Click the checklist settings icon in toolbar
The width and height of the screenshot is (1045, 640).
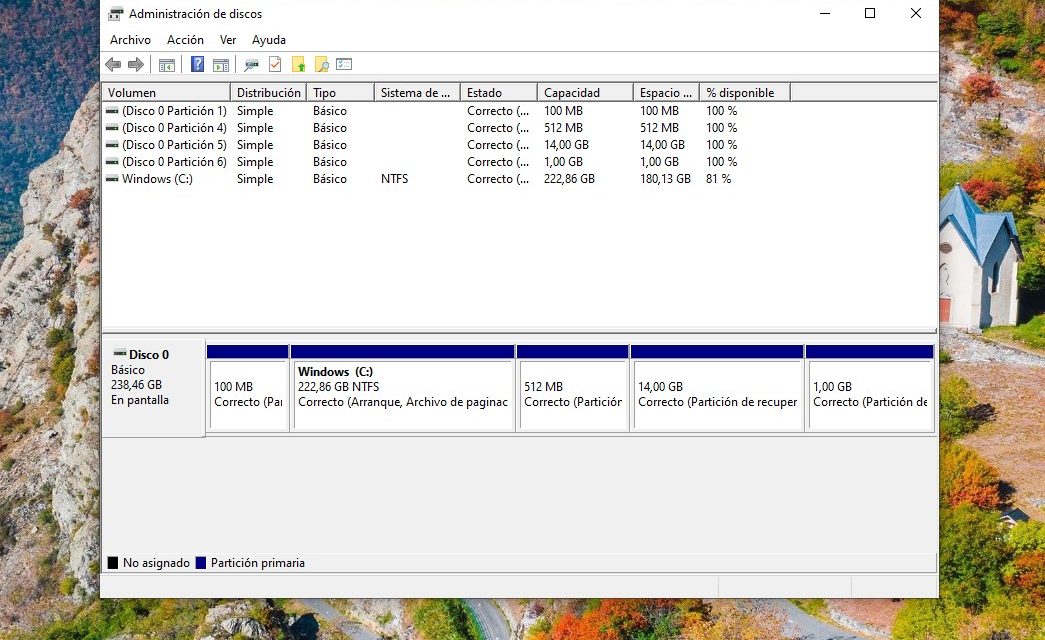point(344,65)
